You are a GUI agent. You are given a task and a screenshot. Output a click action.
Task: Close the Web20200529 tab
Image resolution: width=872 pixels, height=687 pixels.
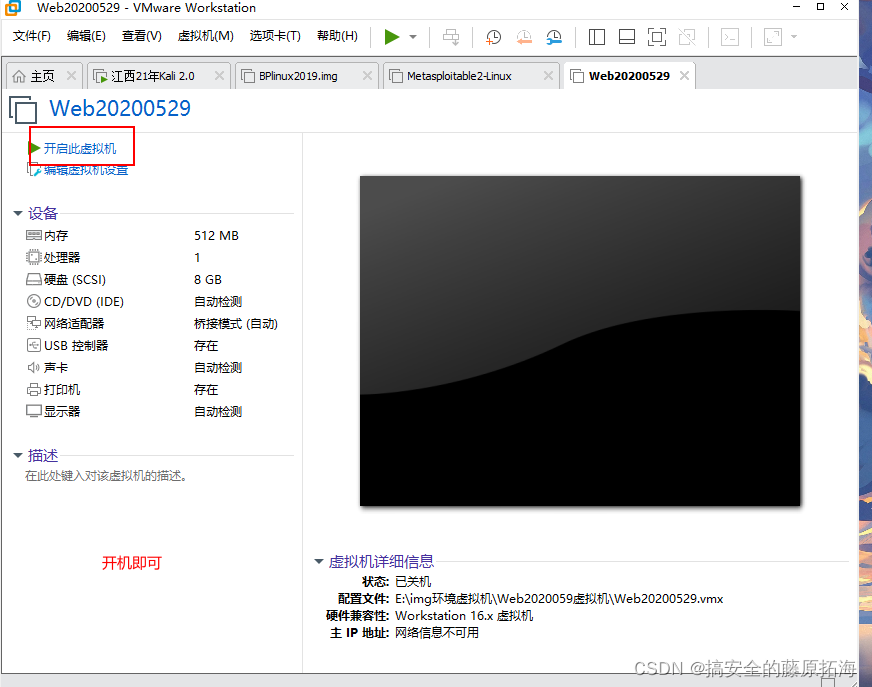click(684, 76)
